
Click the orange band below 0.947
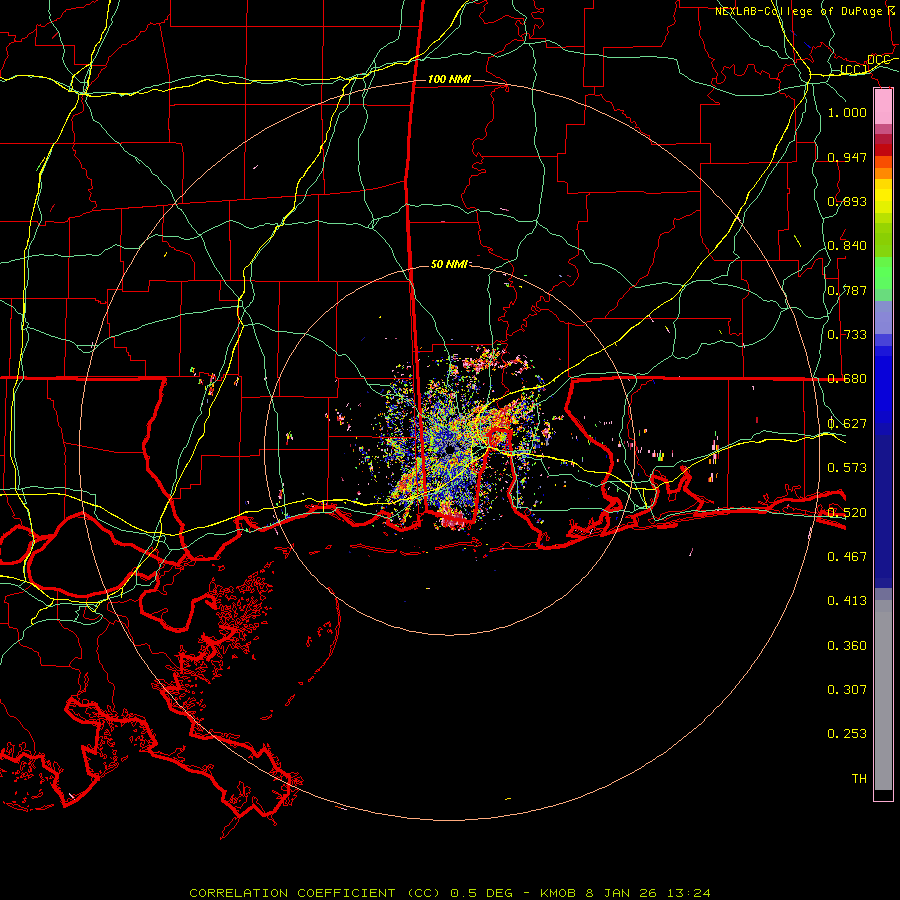(x=883, y=173)
